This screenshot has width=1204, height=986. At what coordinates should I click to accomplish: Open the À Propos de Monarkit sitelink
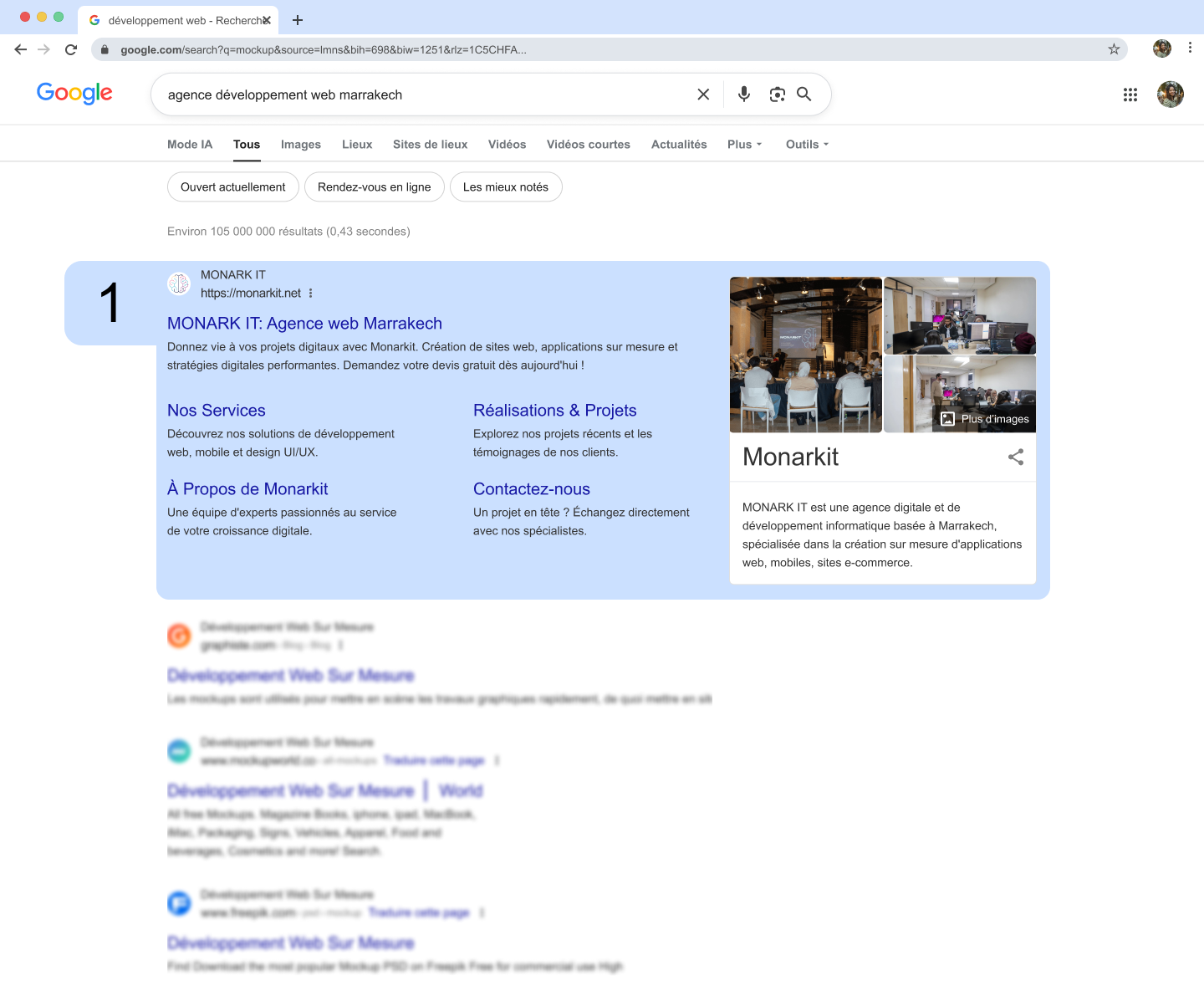247,489
